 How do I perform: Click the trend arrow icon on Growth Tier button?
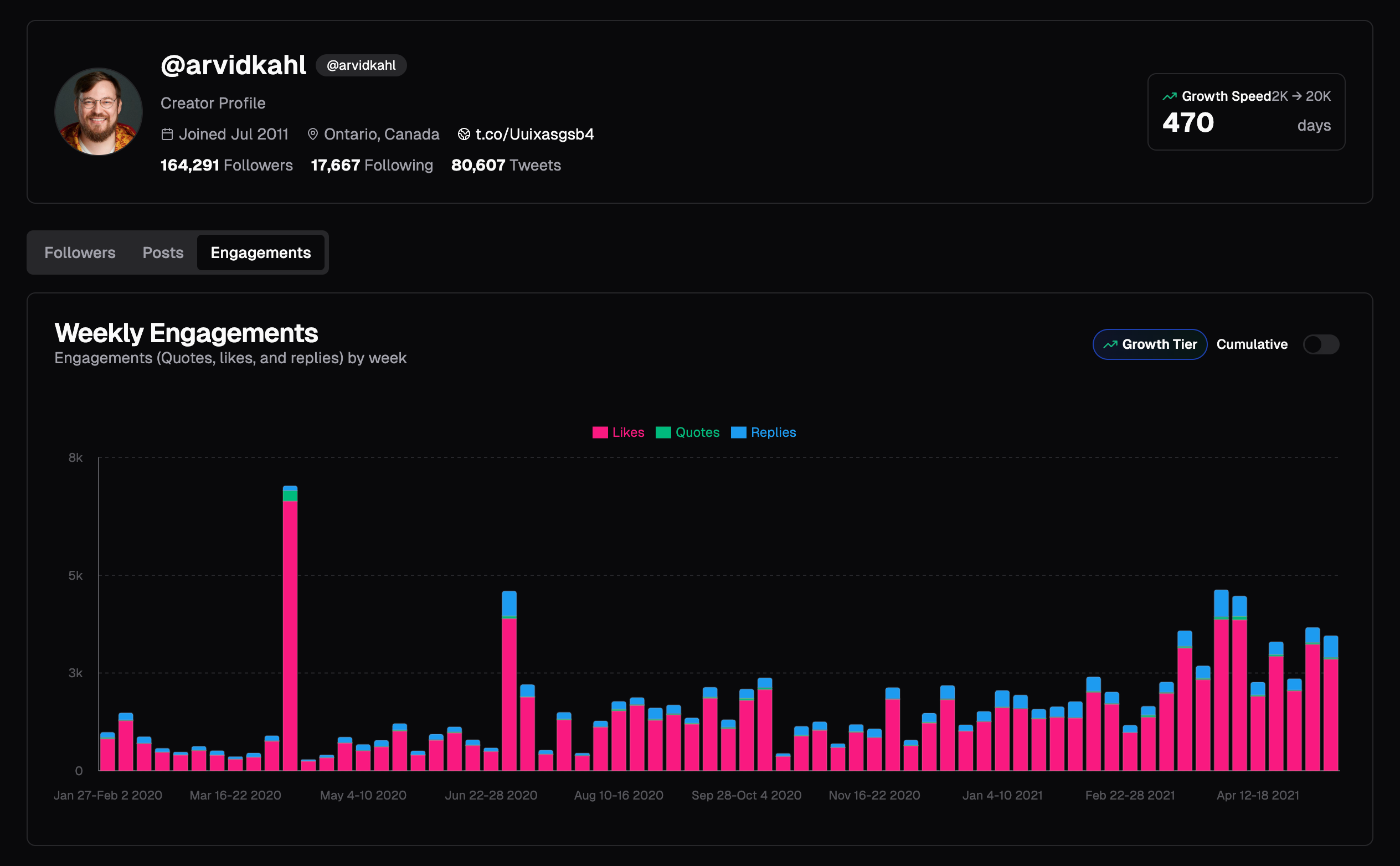coord(1110,344)
